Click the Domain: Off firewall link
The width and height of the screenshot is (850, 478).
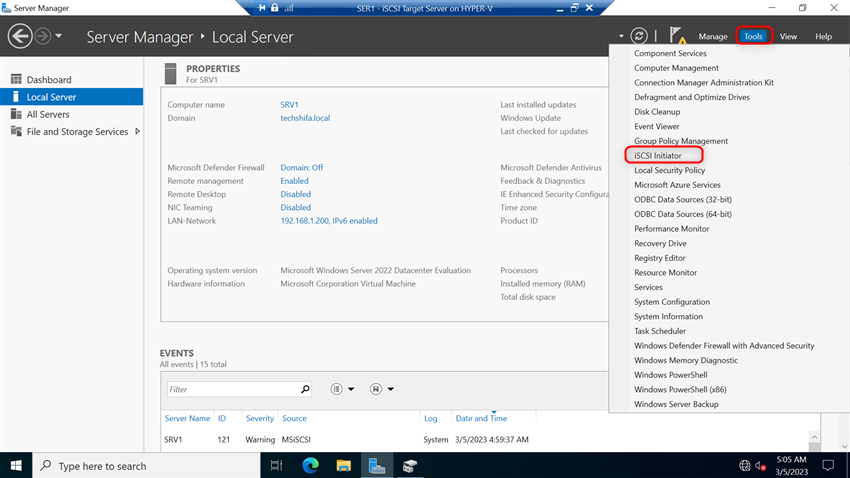tap(301, 167)
